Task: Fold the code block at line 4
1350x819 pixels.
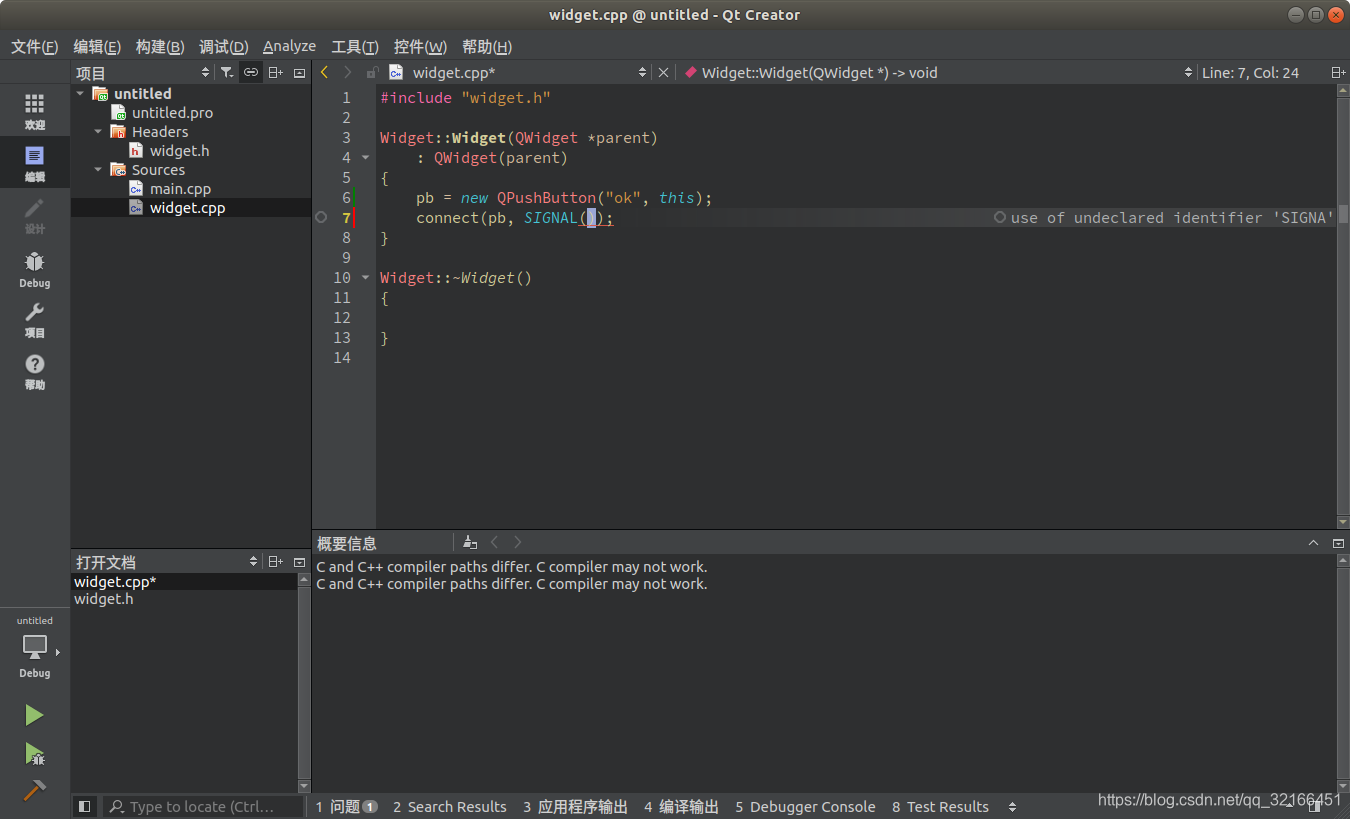Action: [365, 157]
